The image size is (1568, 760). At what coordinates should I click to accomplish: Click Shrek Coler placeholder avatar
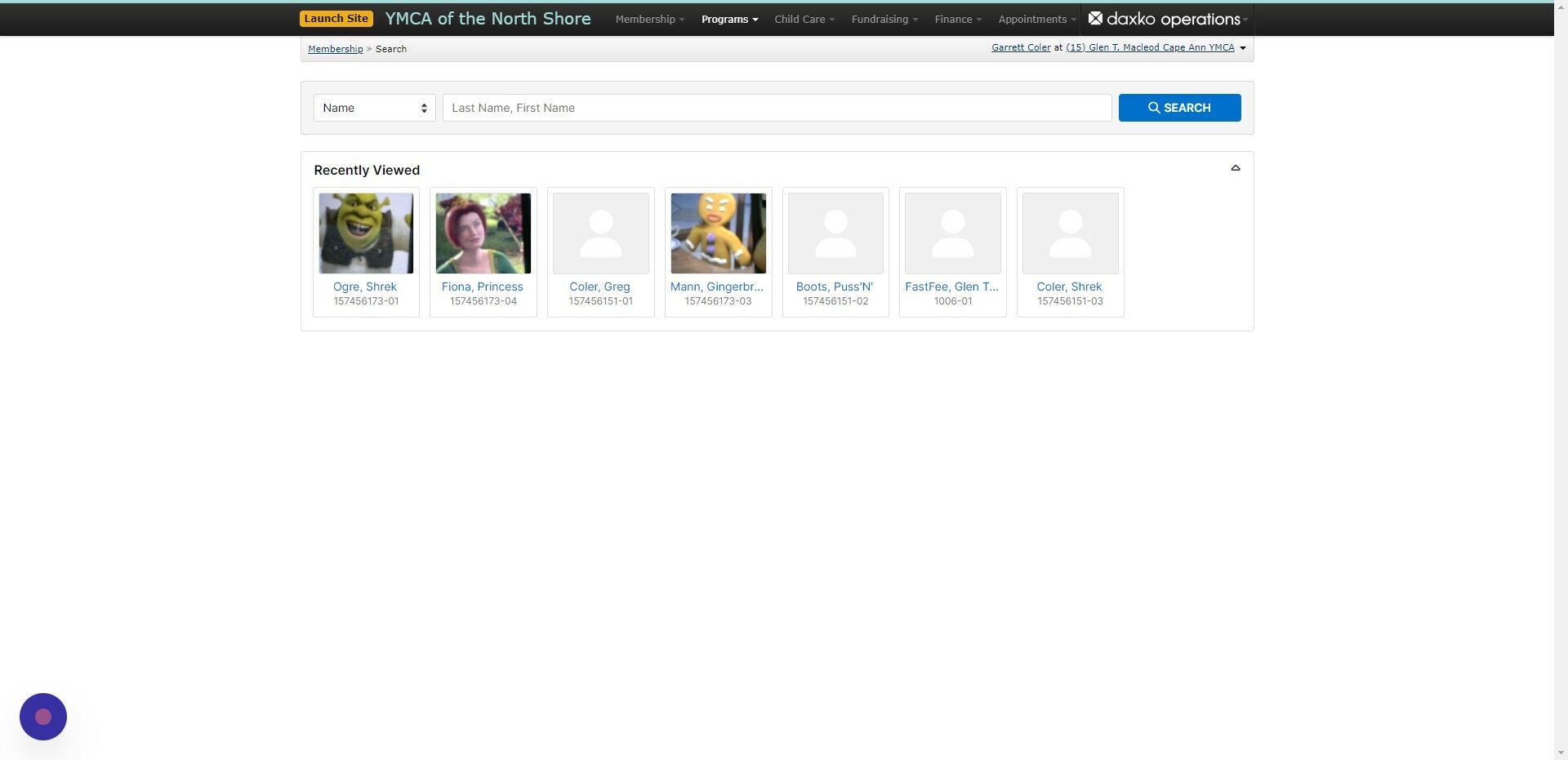[x=1070, y=233]
